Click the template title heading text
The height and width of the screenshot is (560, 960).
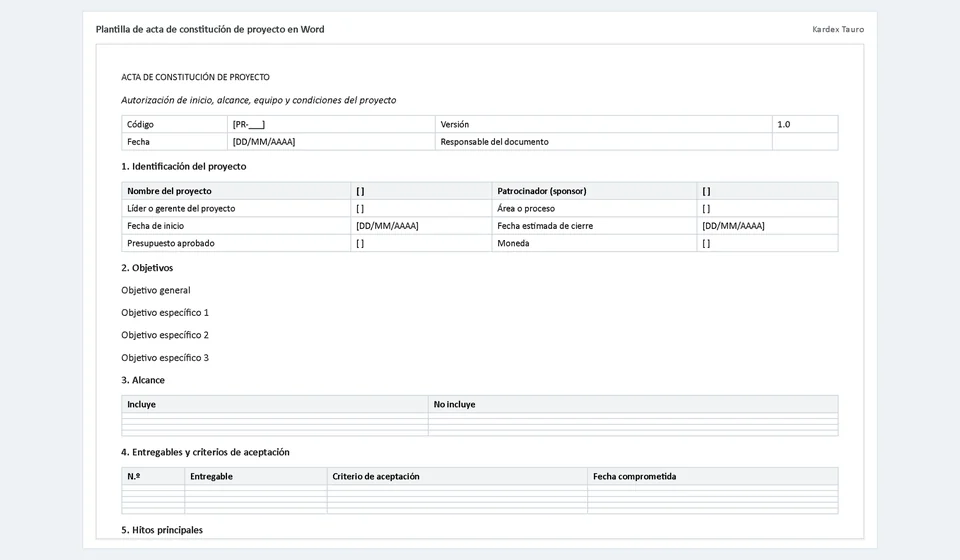coord(210,29)
